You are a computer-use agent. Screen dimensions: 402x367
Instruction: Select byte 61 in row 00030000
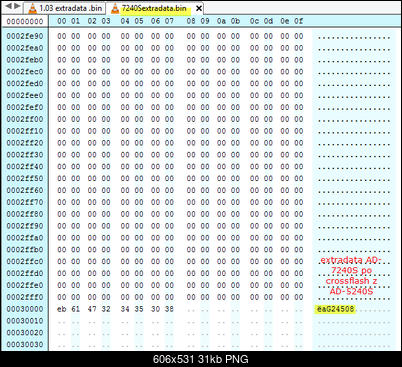pos(76,309)
